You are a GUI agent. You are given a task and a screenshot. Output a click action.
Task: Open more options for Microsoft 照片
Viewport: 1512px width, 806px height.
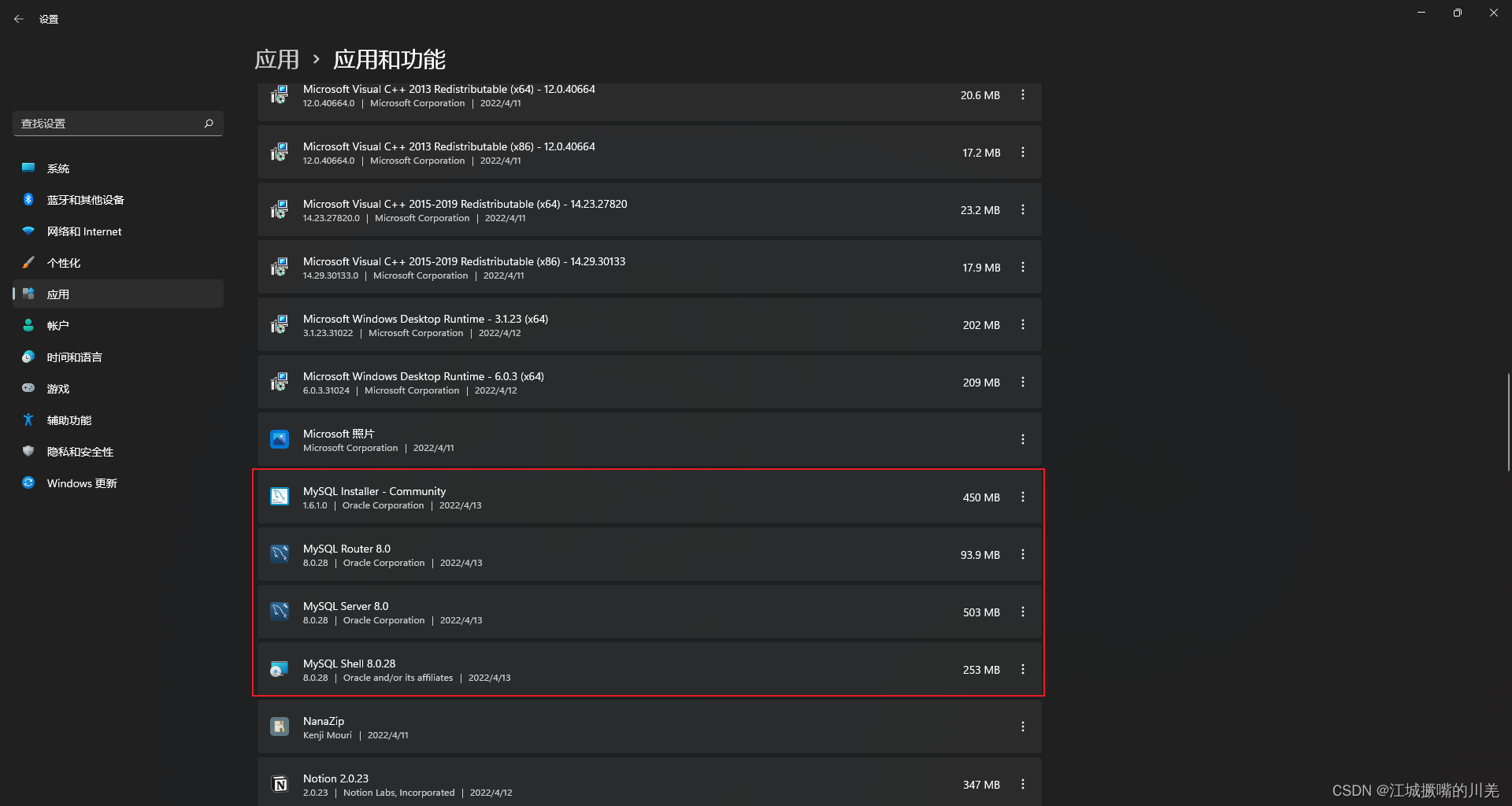coord(1023,440)
